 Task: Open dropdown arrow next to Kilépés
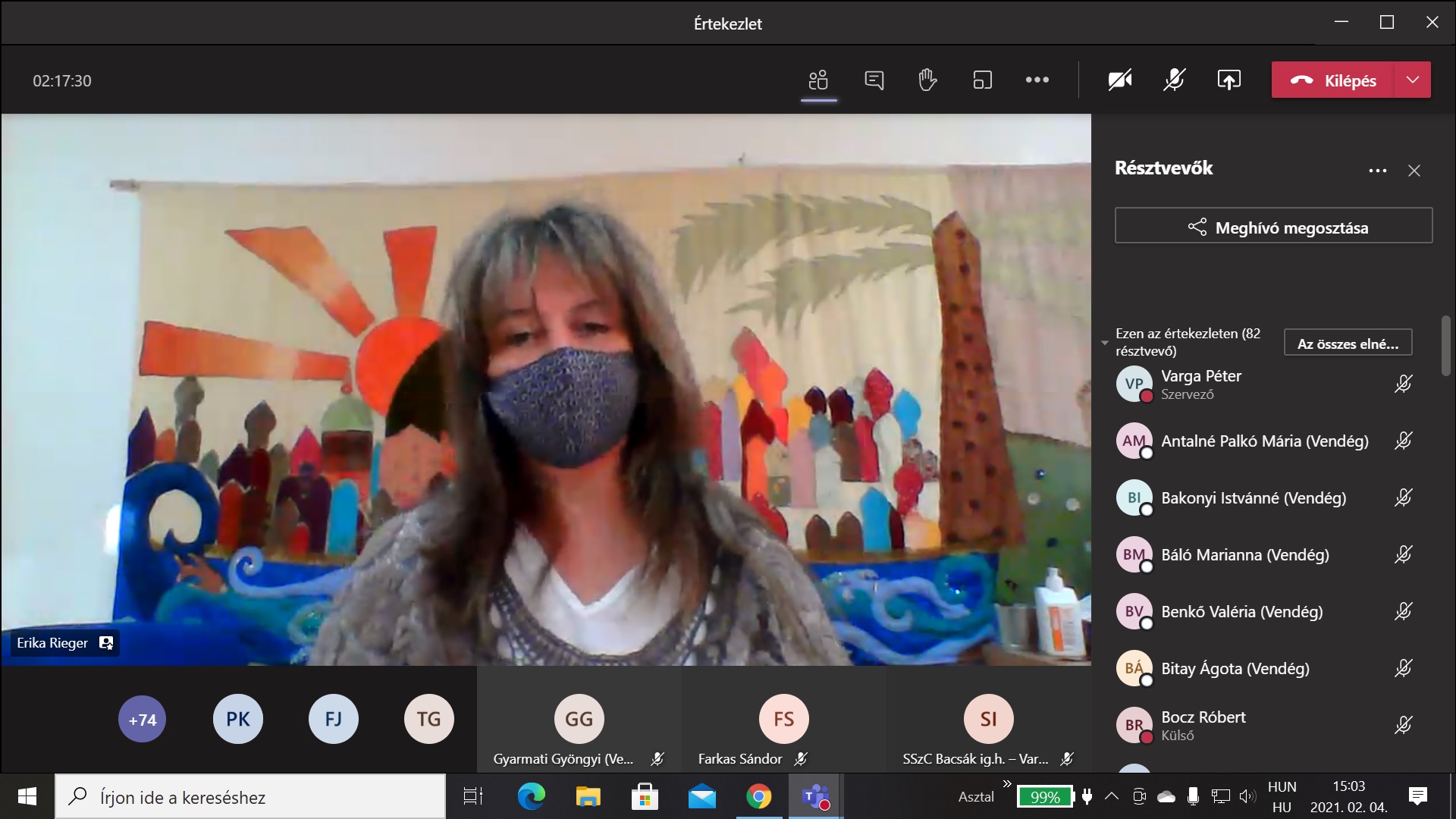(1412, 80)
